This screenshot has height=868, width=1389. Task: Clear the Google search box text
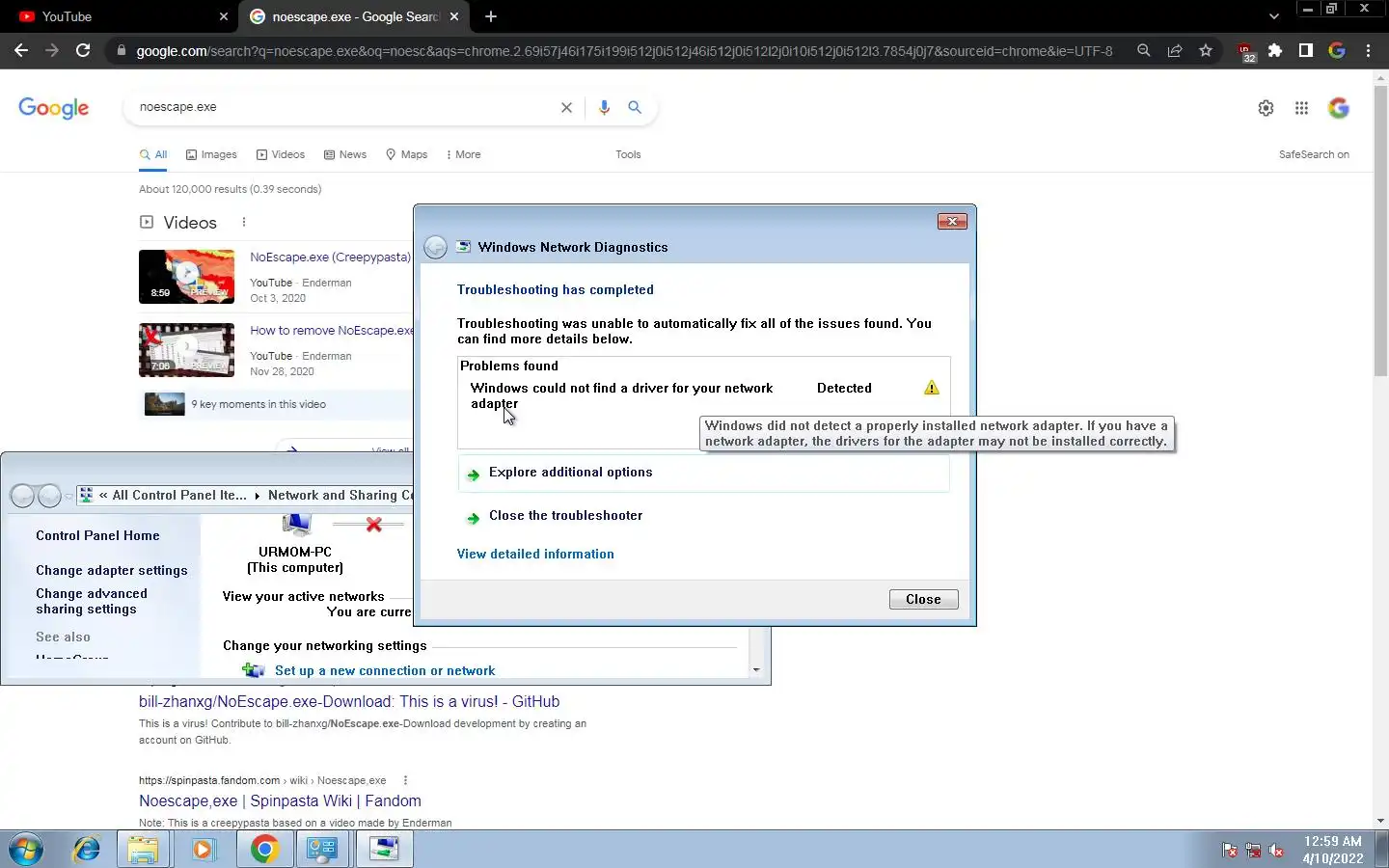click(x=566, y=107)
